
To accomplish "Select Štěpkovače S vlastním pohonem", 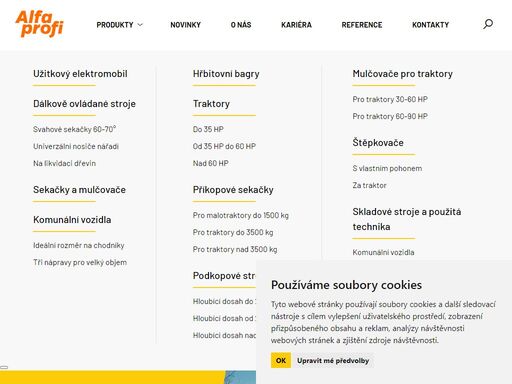I will tap(387, 168).
